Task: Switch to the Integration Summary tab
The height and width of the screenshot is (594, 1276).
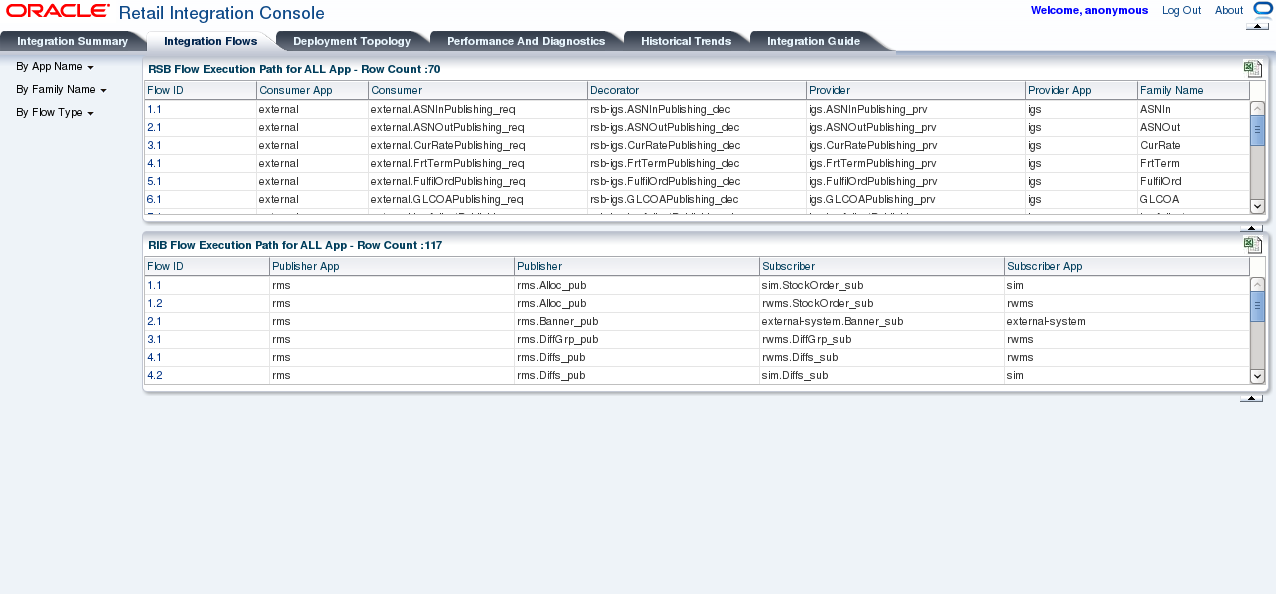Action: tap(72, 42)
